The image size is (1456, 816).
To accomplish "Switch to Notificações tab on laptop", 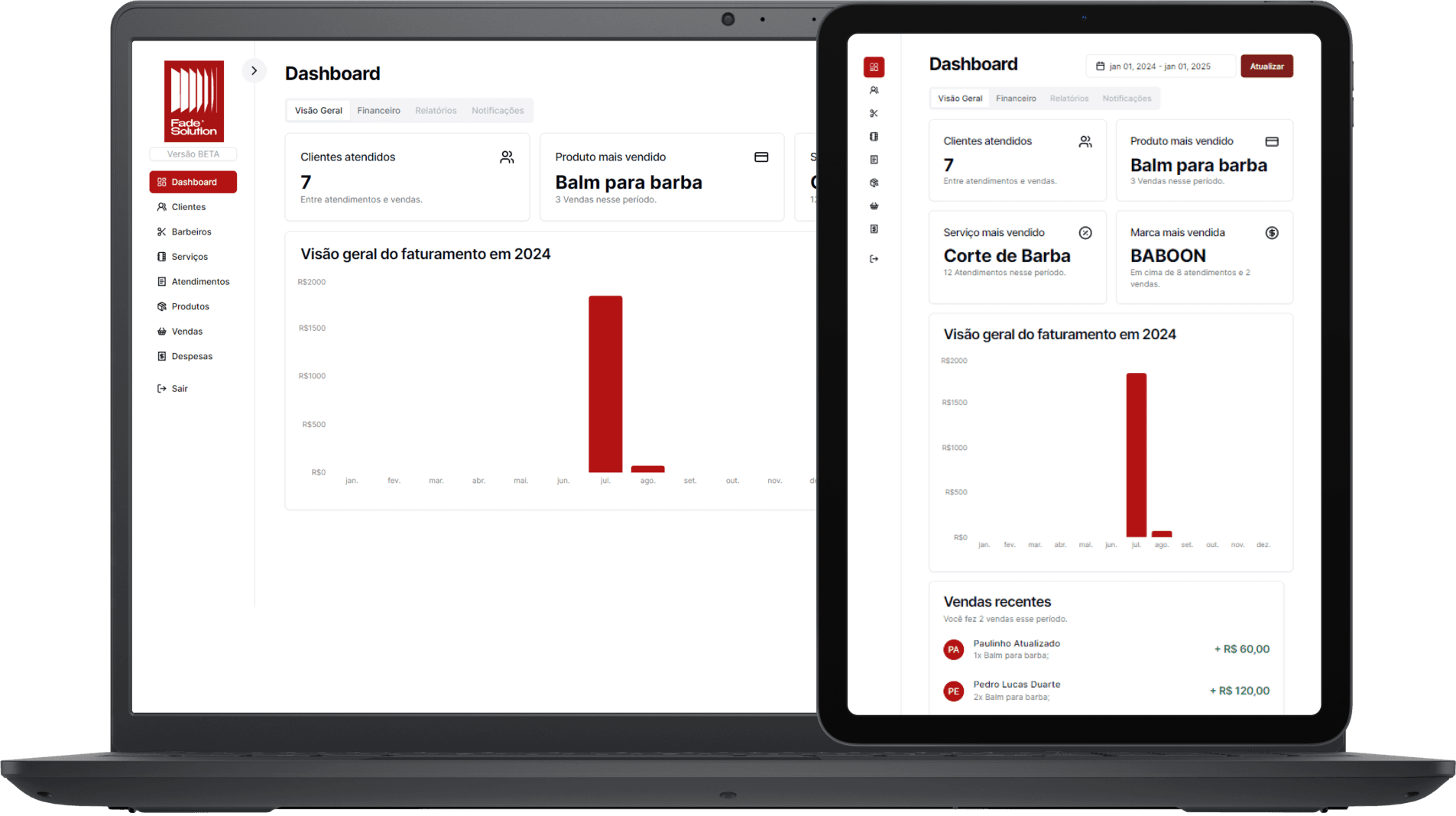I will pyautogui.click(x=498, y=111).
